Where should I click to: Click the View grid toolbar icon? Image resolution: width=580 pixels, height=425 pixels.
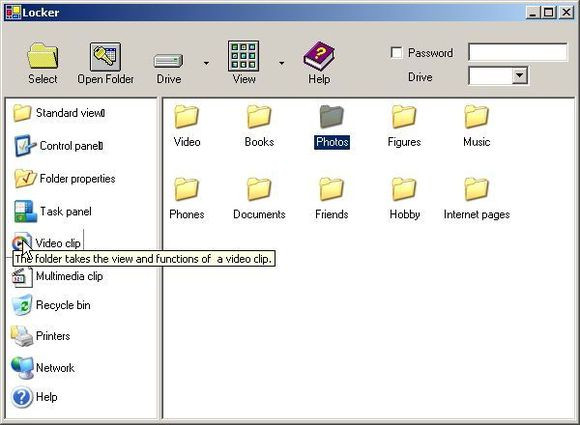pyautogui.click(x=243, y=56)
